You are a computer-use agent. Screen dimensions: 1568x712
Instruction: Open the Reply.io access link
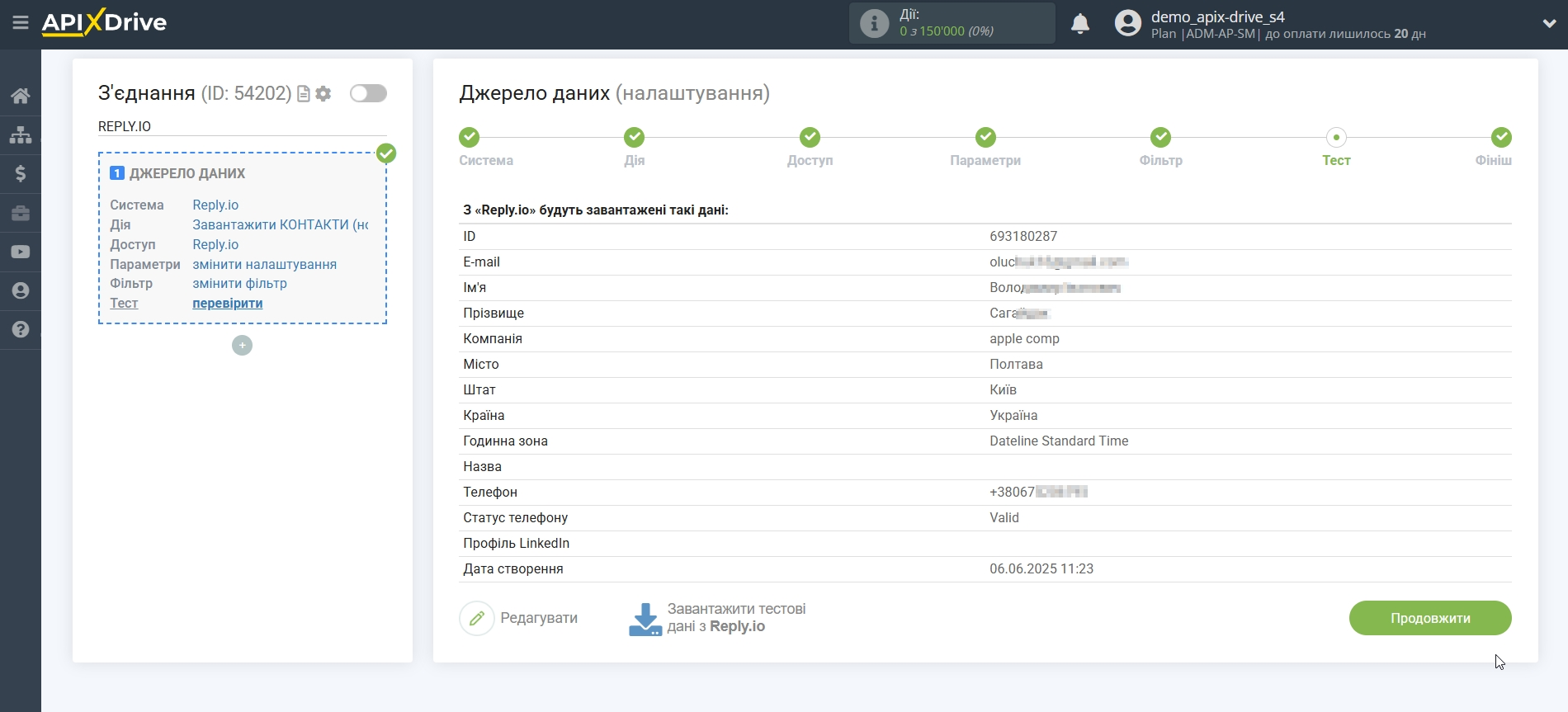pos(215,244)
